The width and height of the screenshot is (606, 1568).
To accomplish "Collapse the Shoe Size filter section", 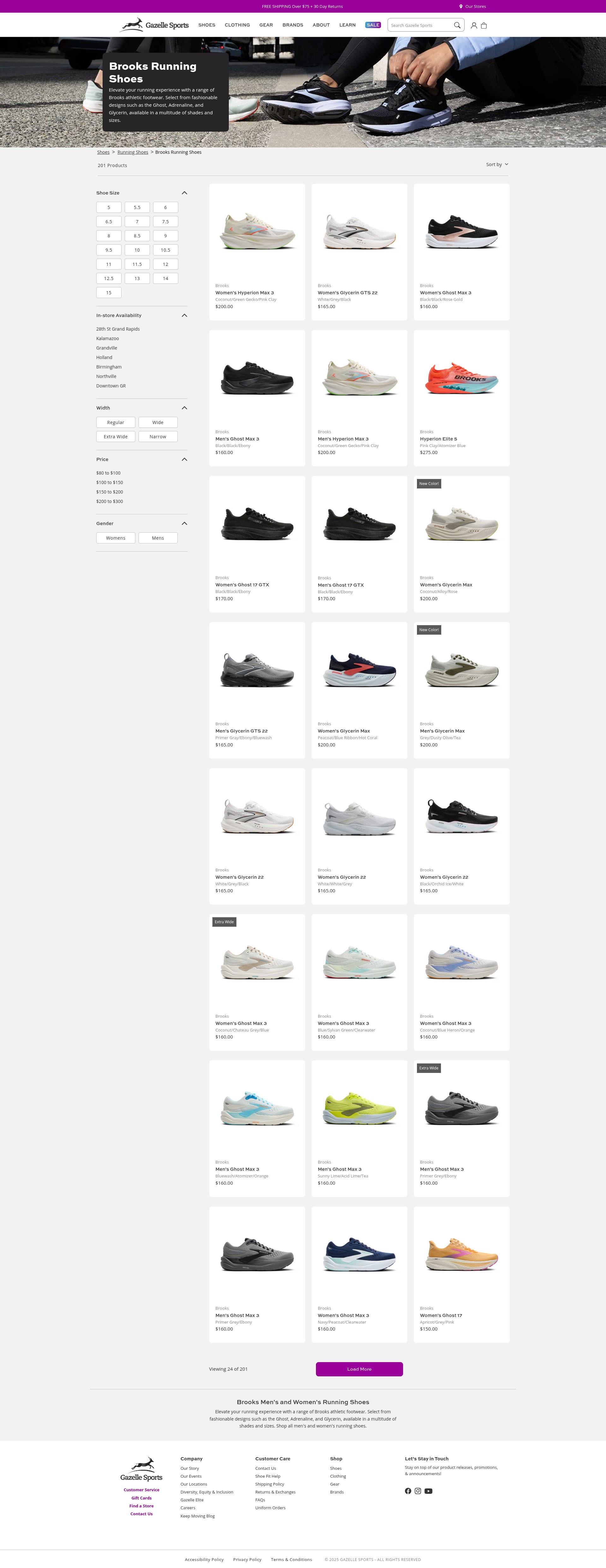I will 184,193.
